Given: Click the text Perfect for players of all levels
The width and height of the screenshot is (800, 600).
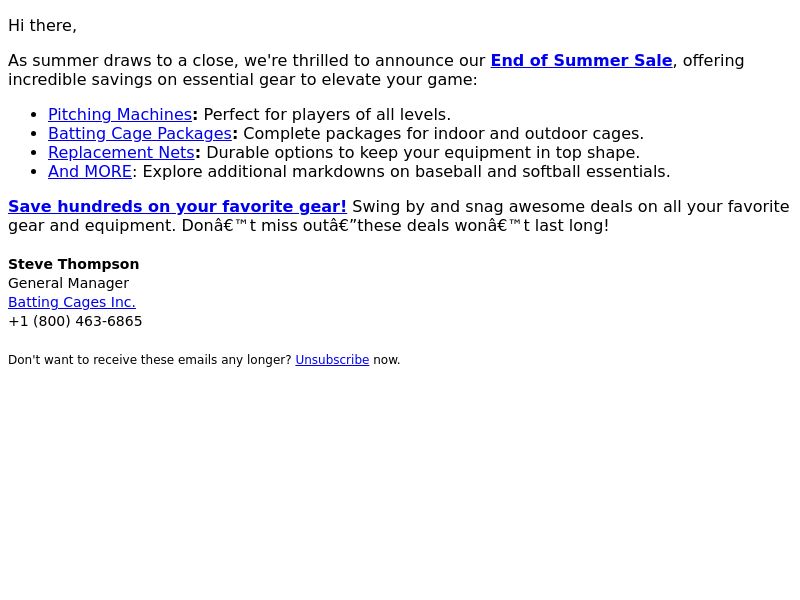Looking at the screenshot, I should coord(327,115).
